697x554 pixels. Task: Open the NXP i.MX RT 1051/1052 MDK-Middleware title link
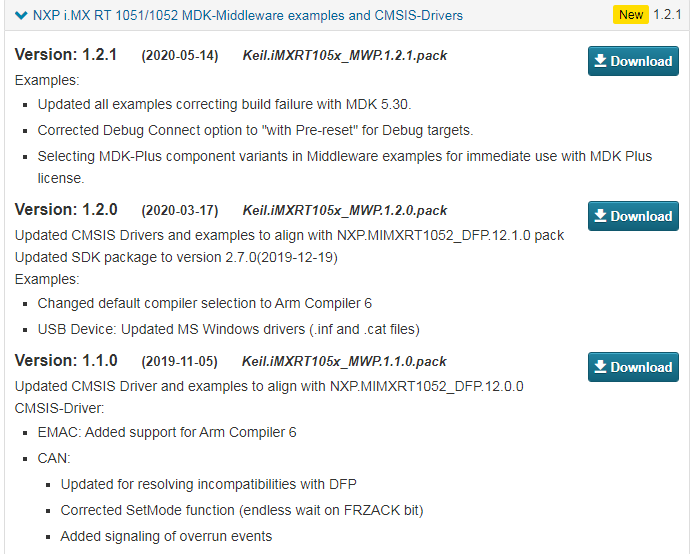click(248, 16)
